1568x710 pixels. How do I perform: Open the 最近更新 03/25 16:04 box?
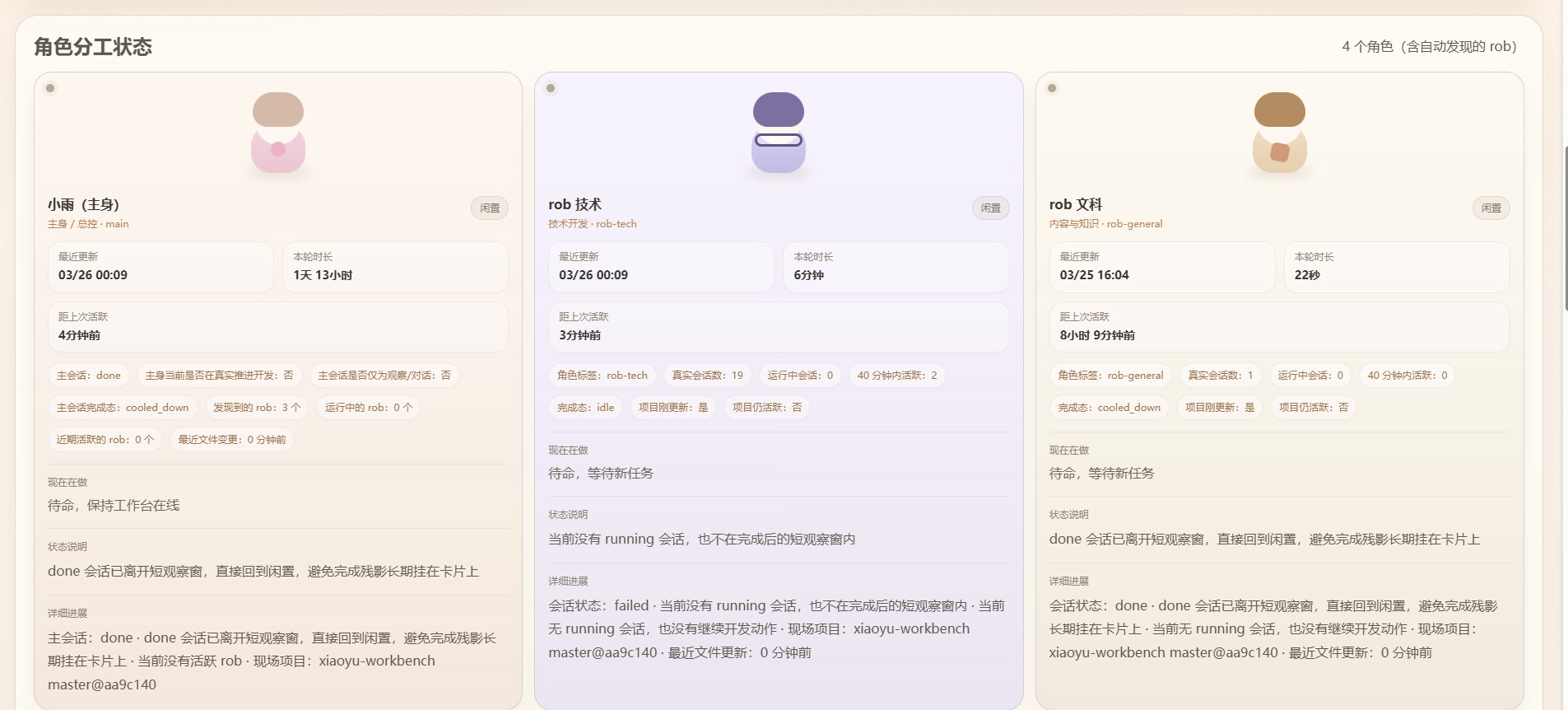click(1162, 267)
